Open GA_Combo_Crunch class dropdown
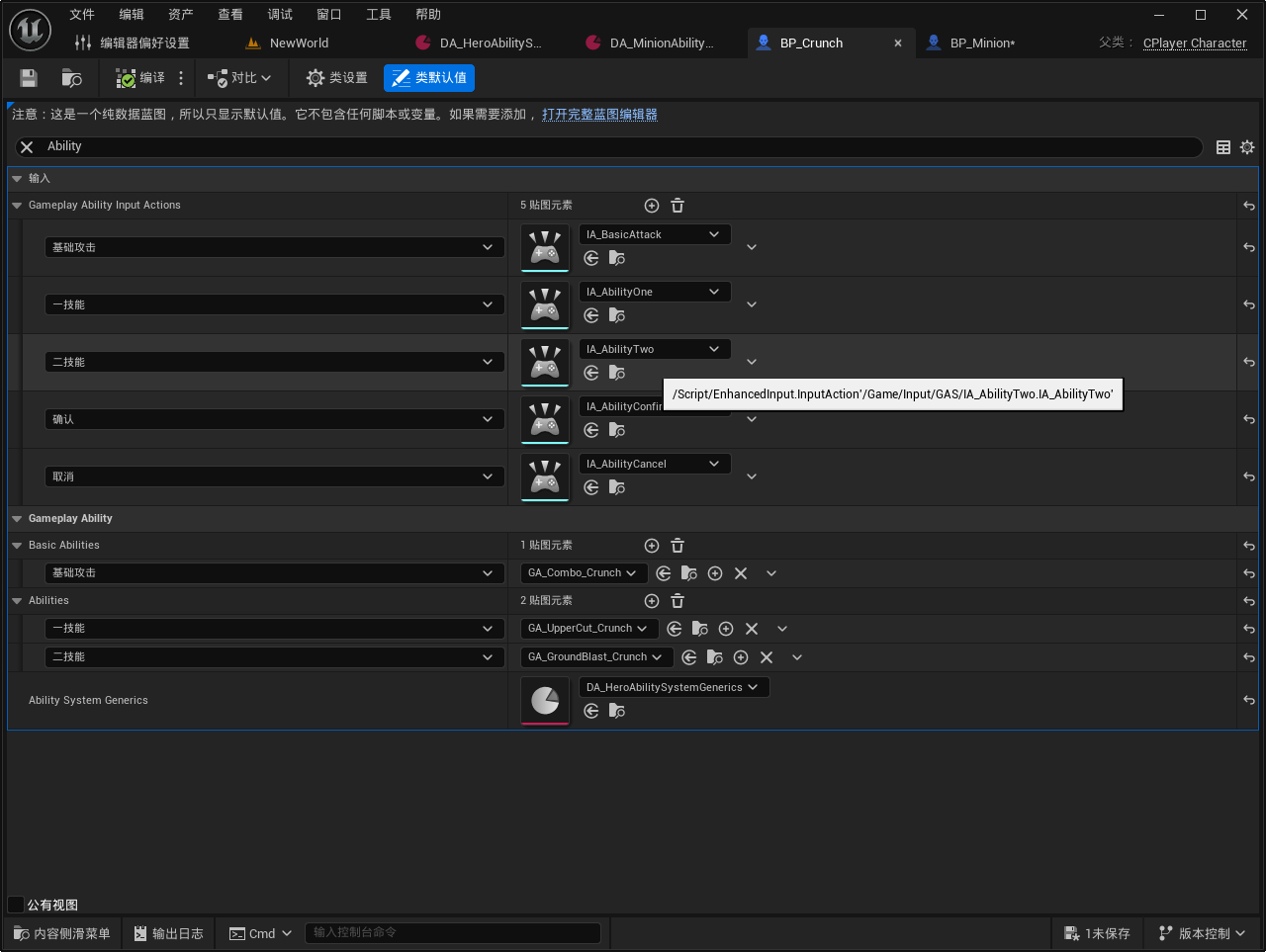Image resolution: width=1266 pixels, height=952 pixels. pos(584,573)
